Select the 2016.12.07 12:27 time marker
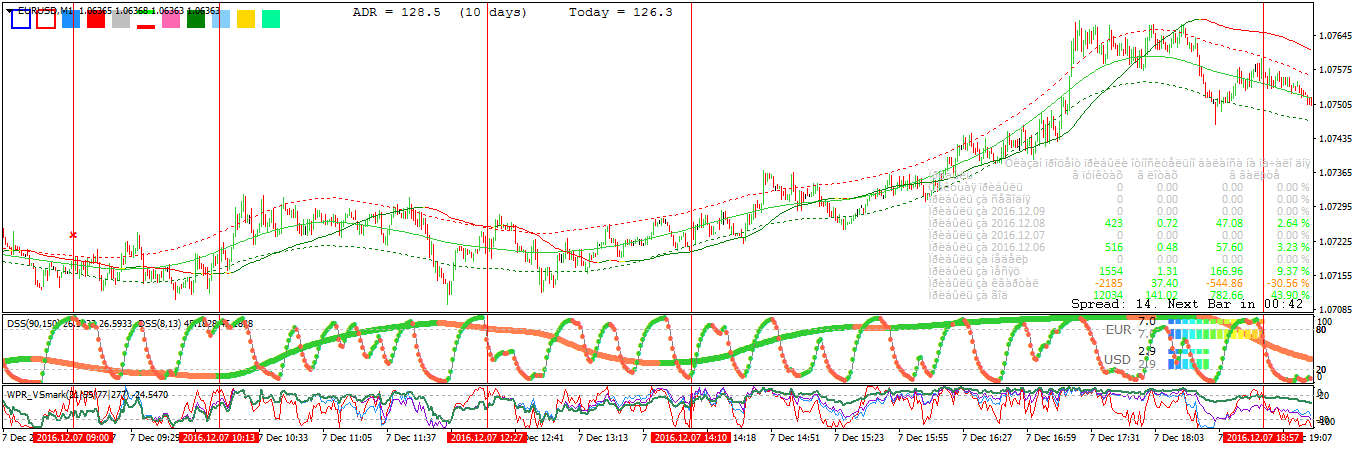 coord(487,438)
